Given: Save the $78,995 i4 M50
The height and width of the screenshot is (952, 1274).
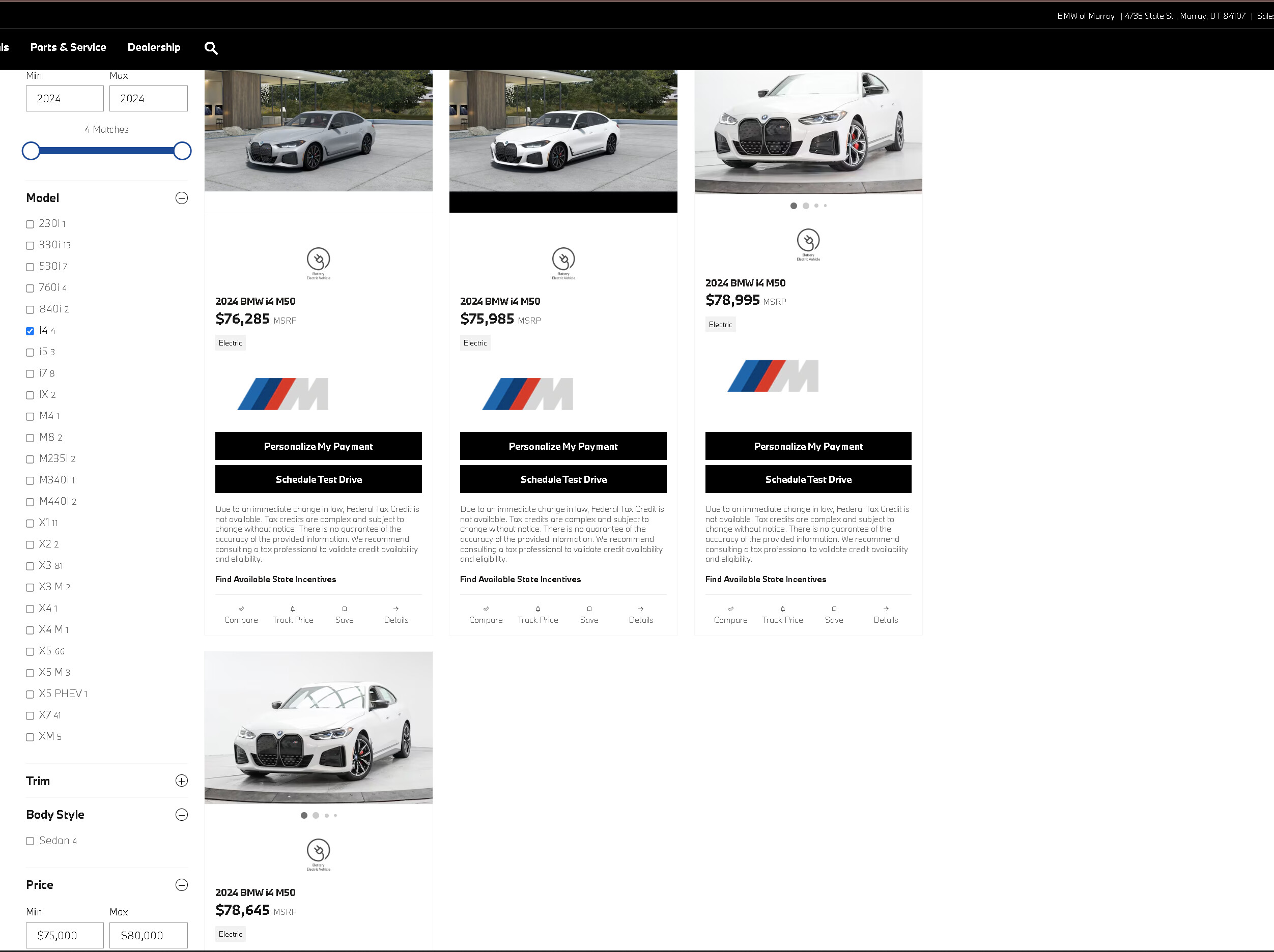Looking at the screenshot, I should pyautogui.click(x=834, y=615).
